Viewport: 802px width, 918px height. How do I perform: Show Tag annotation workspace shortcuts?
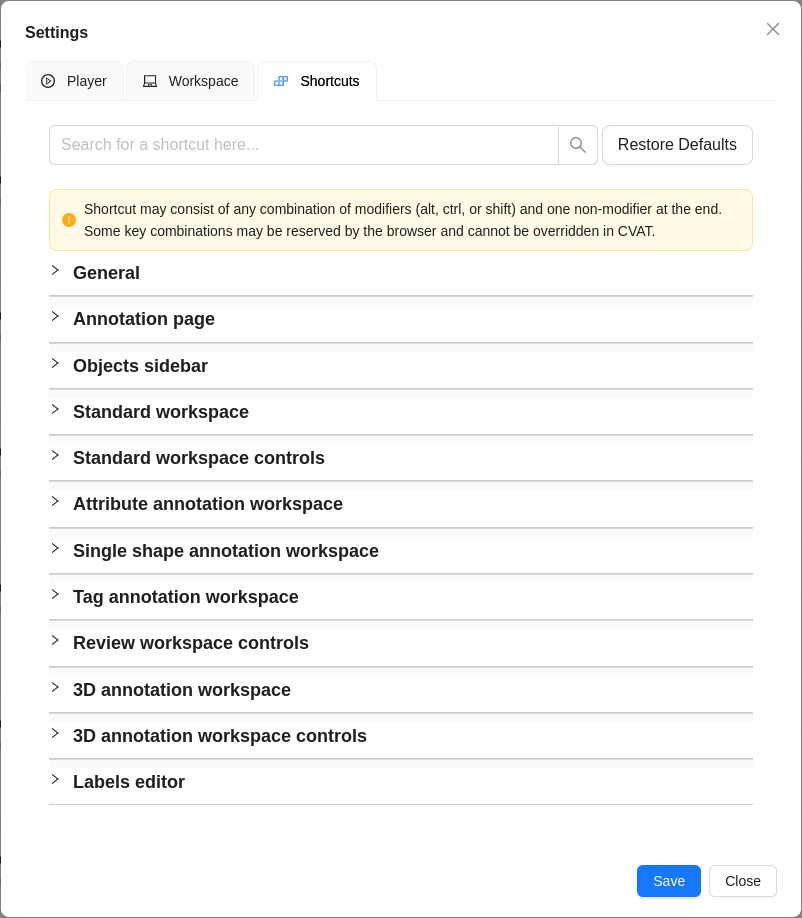(186, 597)
